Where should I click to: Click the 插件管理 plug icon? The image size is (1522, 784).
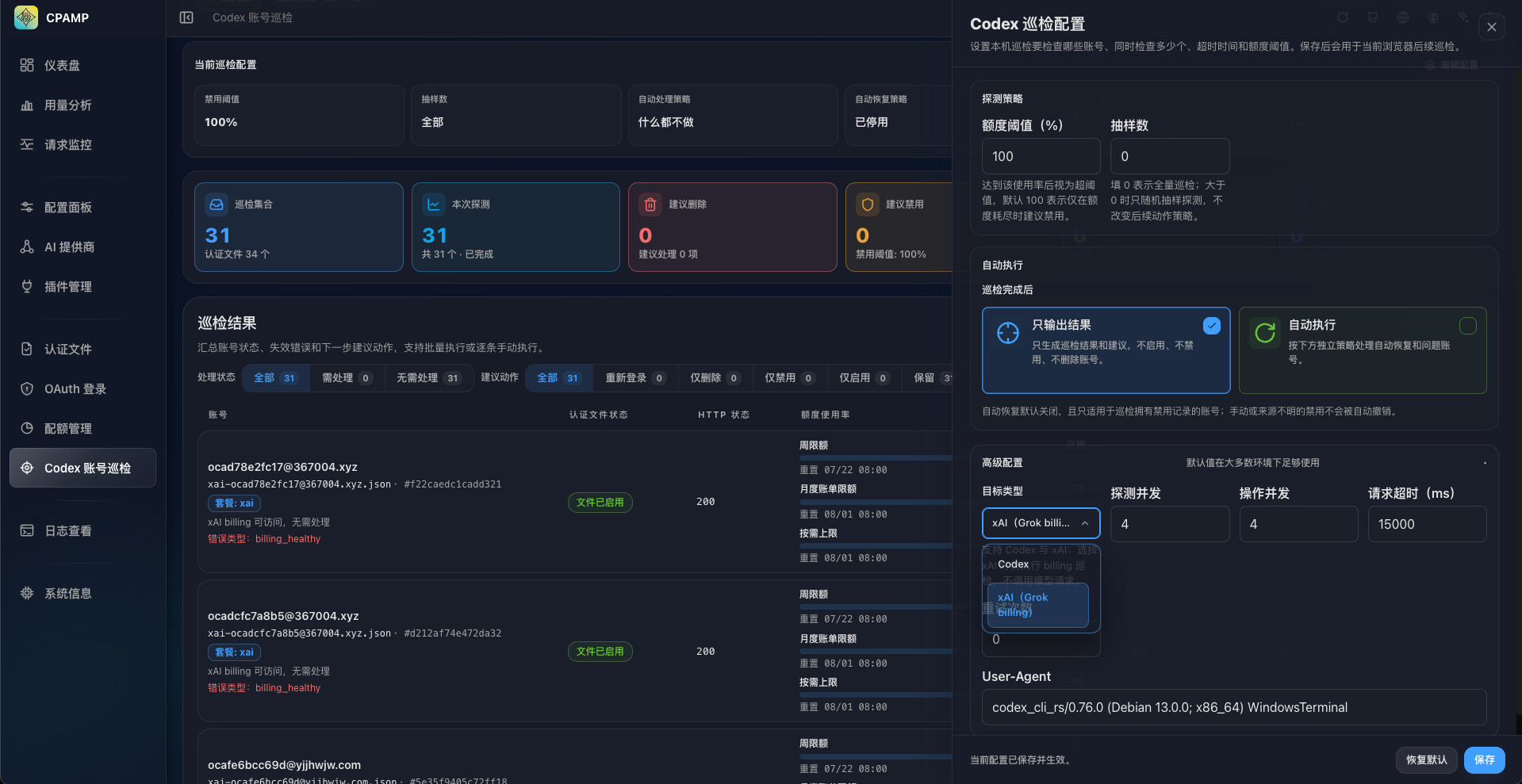point(27,286)
